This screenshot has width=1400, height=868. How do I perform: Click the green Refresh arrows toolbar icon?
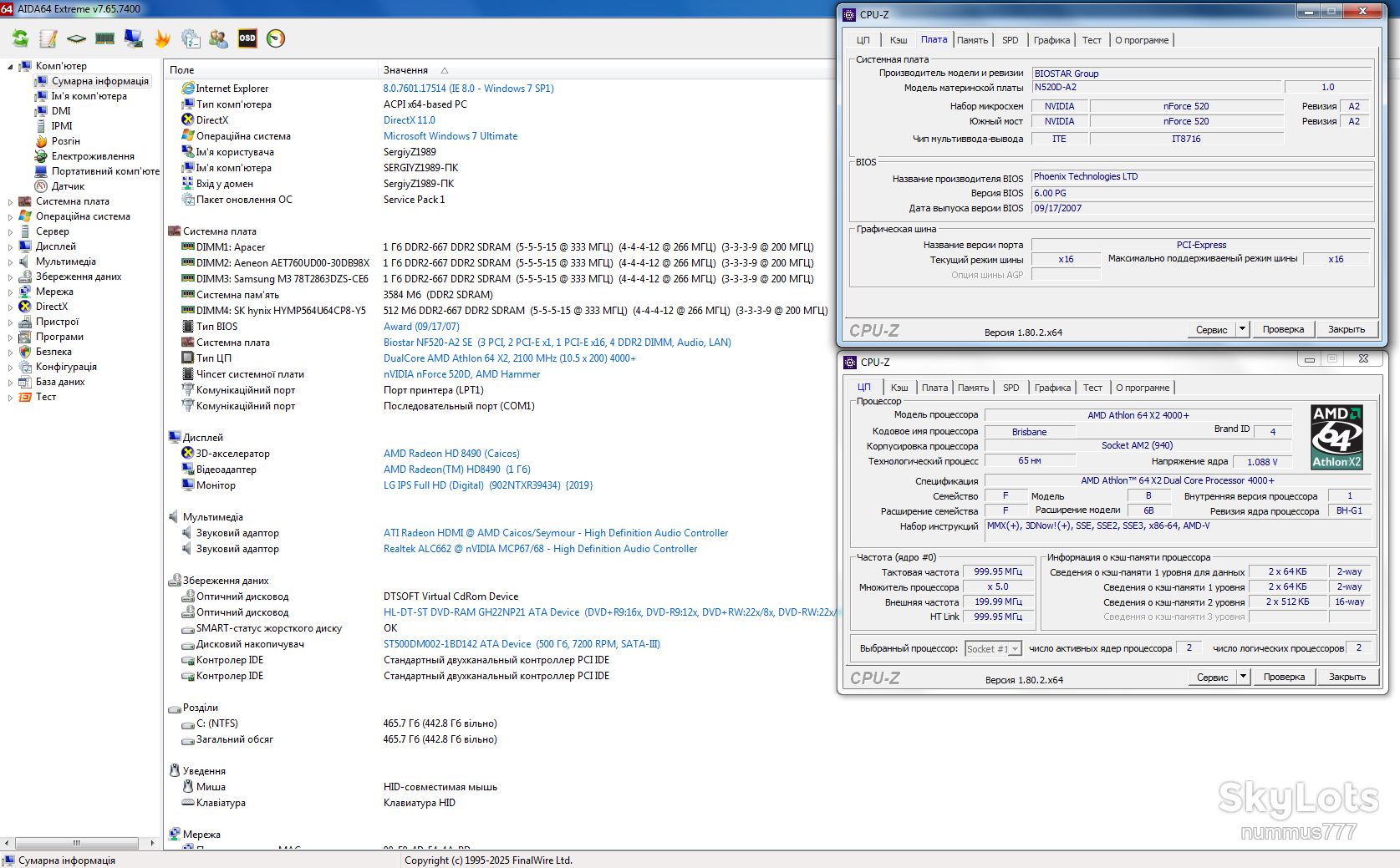click(20, 38)
